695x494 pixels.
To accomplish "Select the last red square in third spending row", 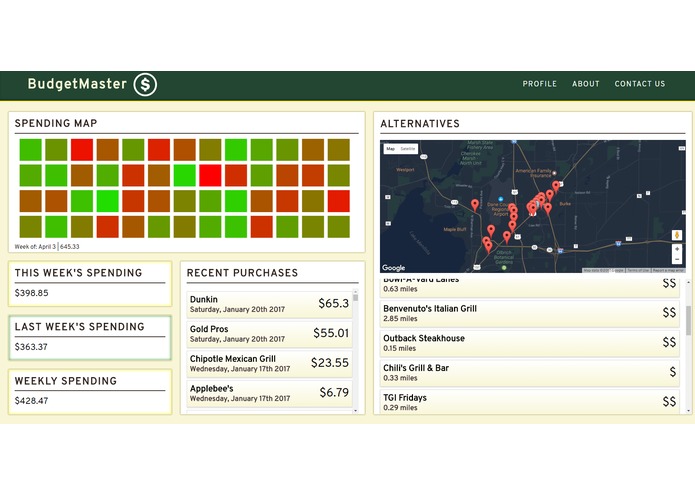I will tap(339, 201).
